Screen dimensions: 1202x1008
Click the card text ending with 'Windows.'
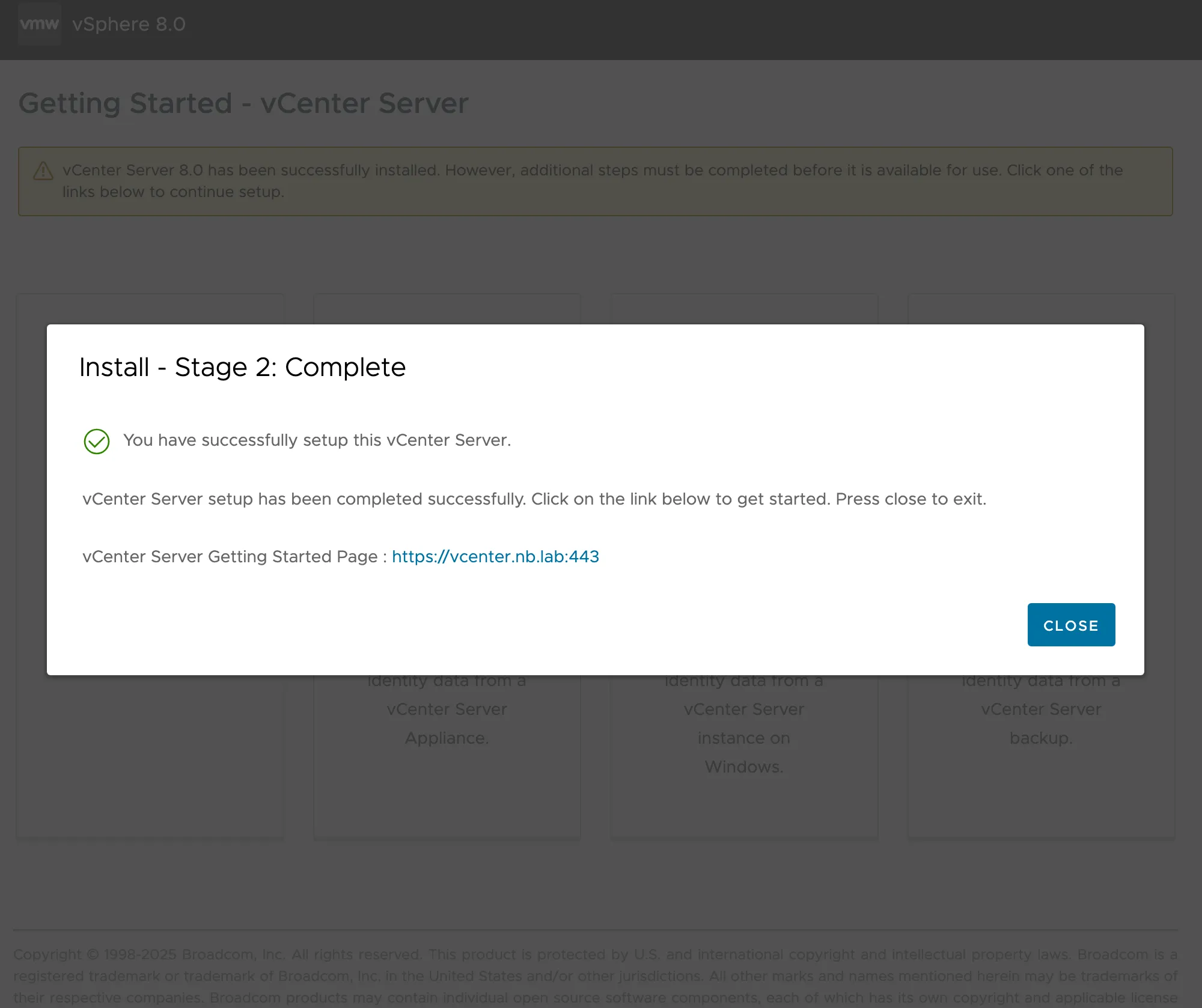click(744, 724)
